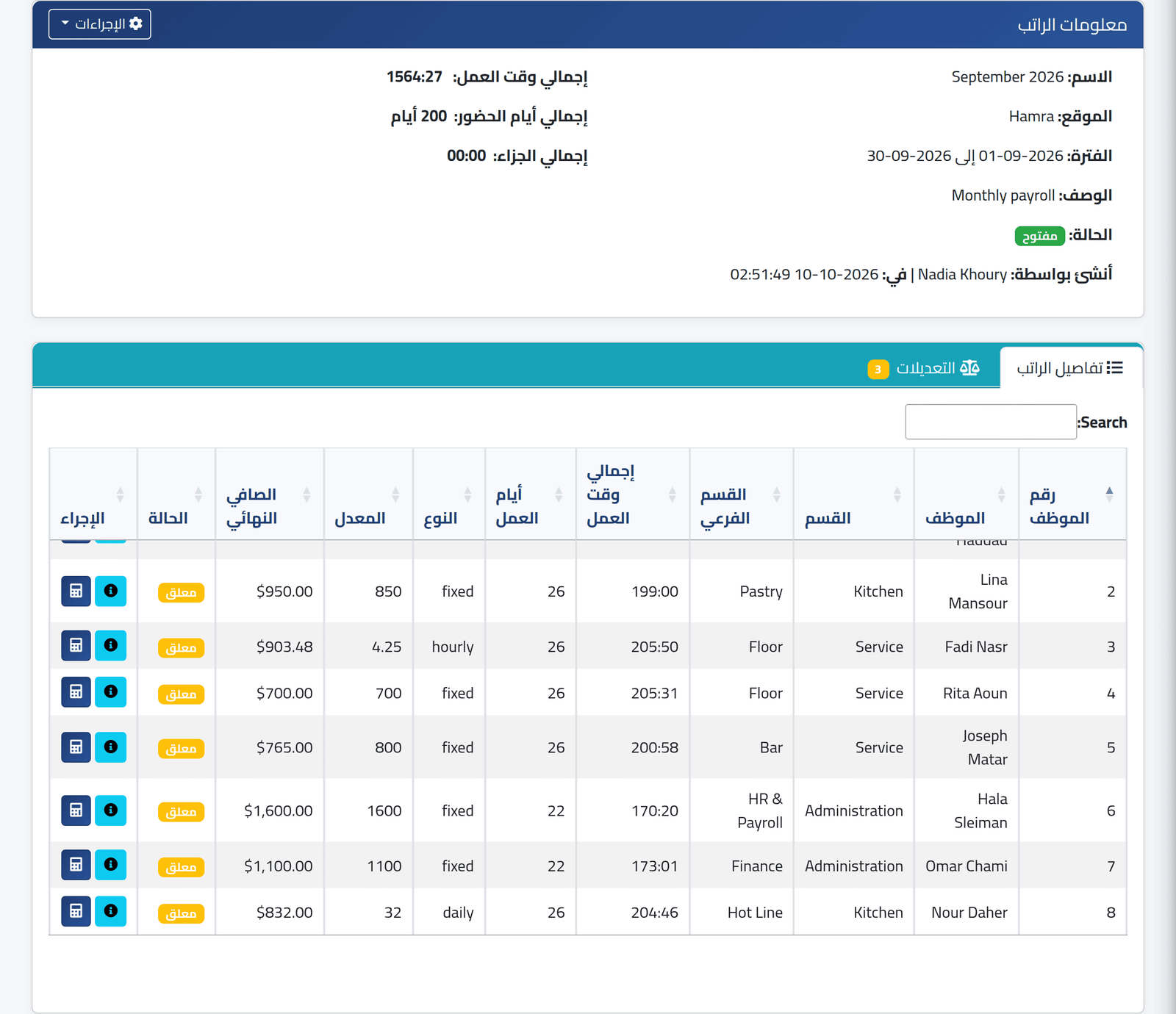Sort table by القسم الفرعي column
Viewport: 1176px width, 1014px height.
click(742, 495)
